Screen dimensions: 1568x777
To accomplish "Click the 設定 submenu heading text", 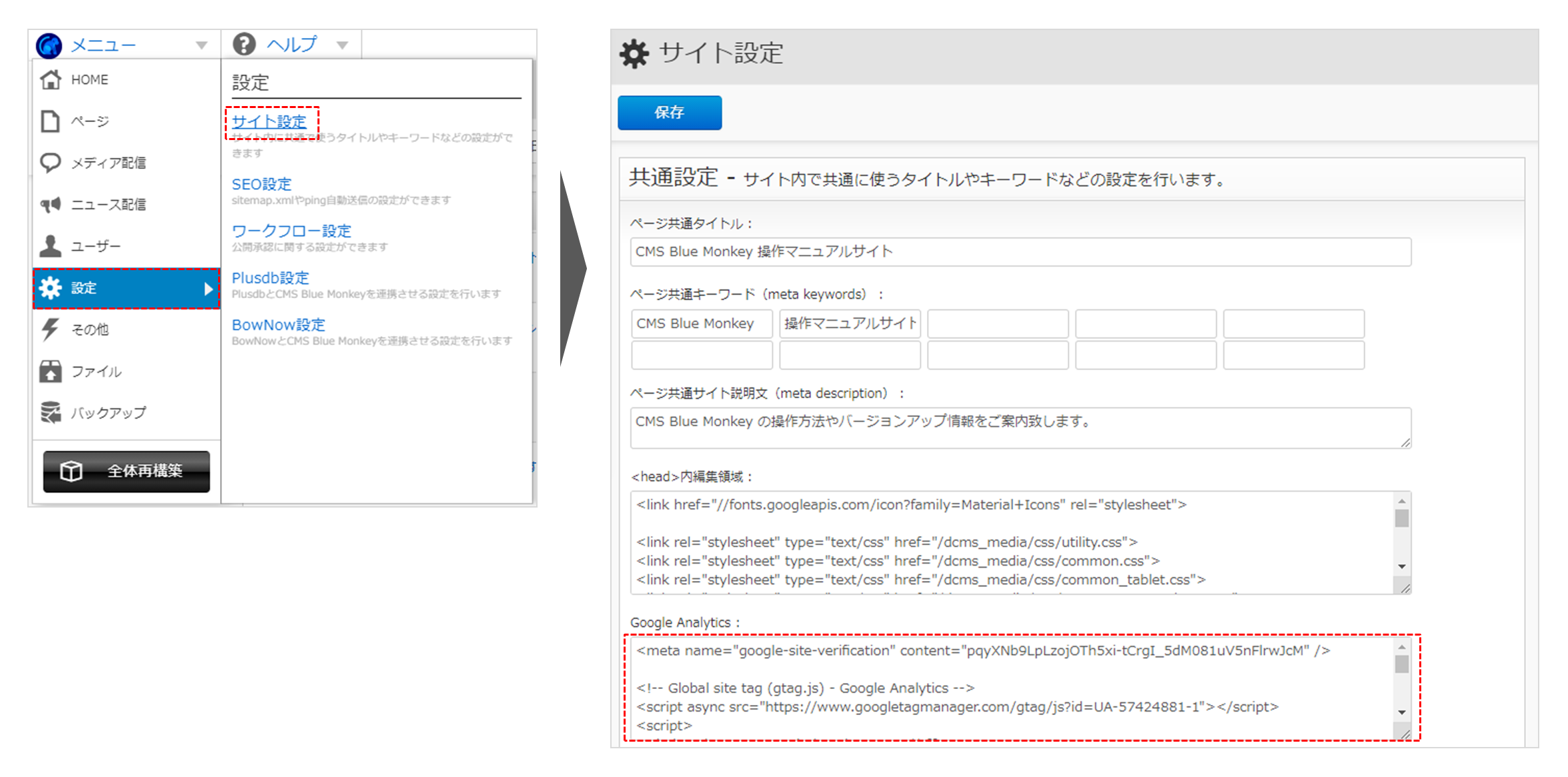I will click(x=251, y=83).
